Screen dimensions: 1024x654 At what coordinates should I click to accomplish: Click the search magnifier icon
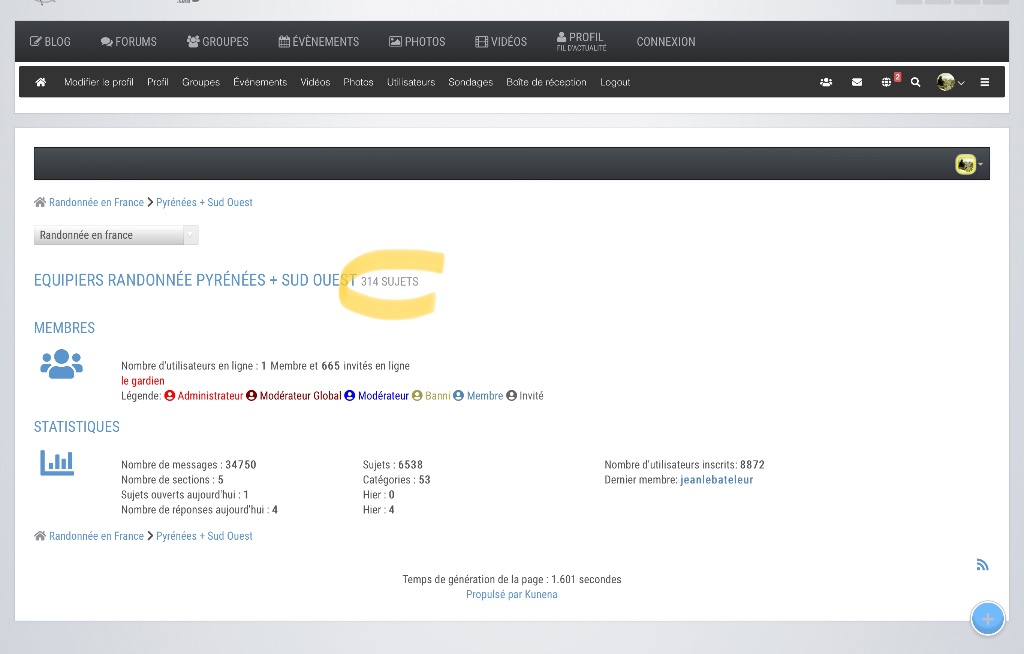(x=915, y=82)
